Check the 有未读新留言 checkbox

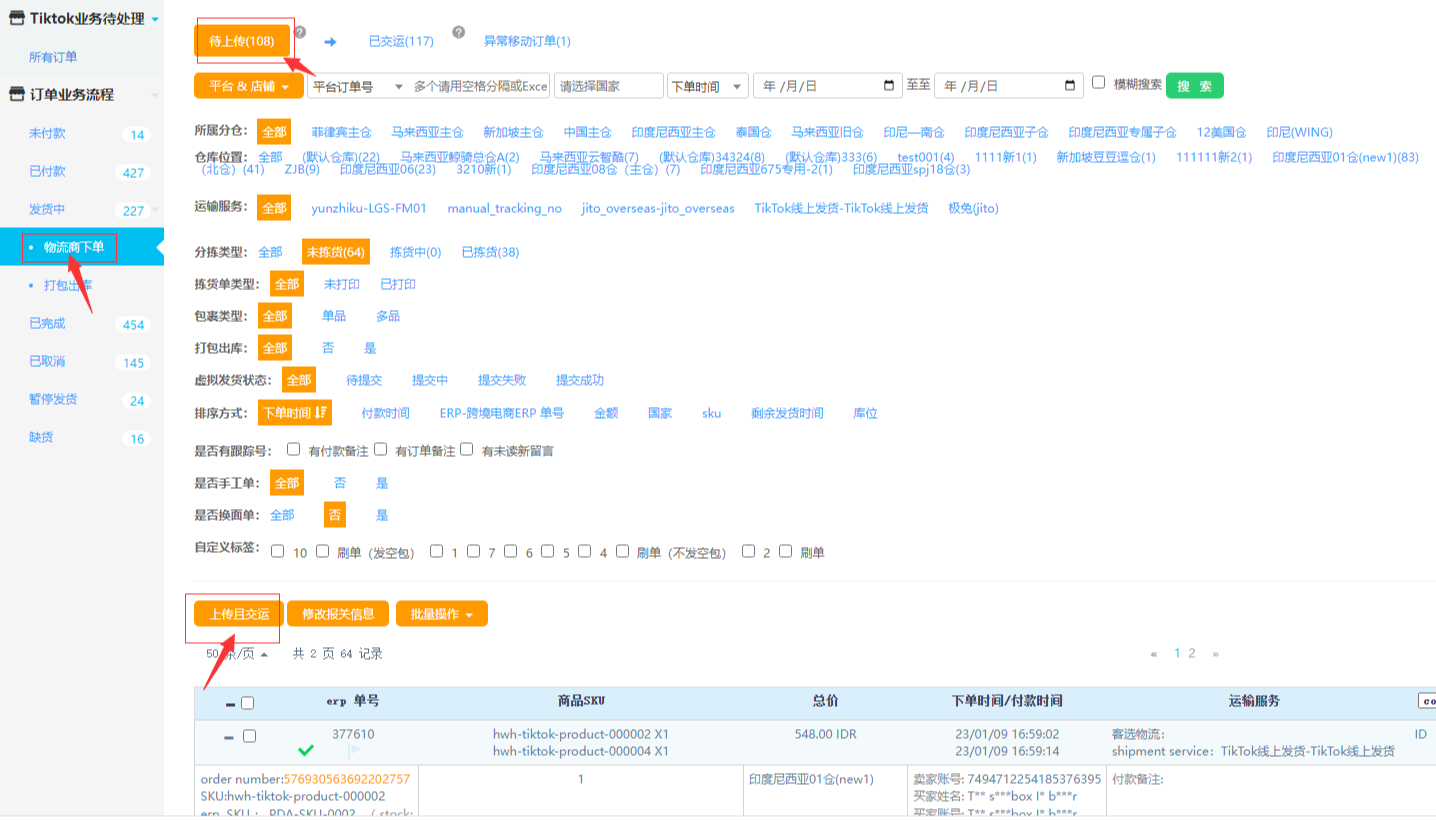pyautogui.click(x=466, y=450)
